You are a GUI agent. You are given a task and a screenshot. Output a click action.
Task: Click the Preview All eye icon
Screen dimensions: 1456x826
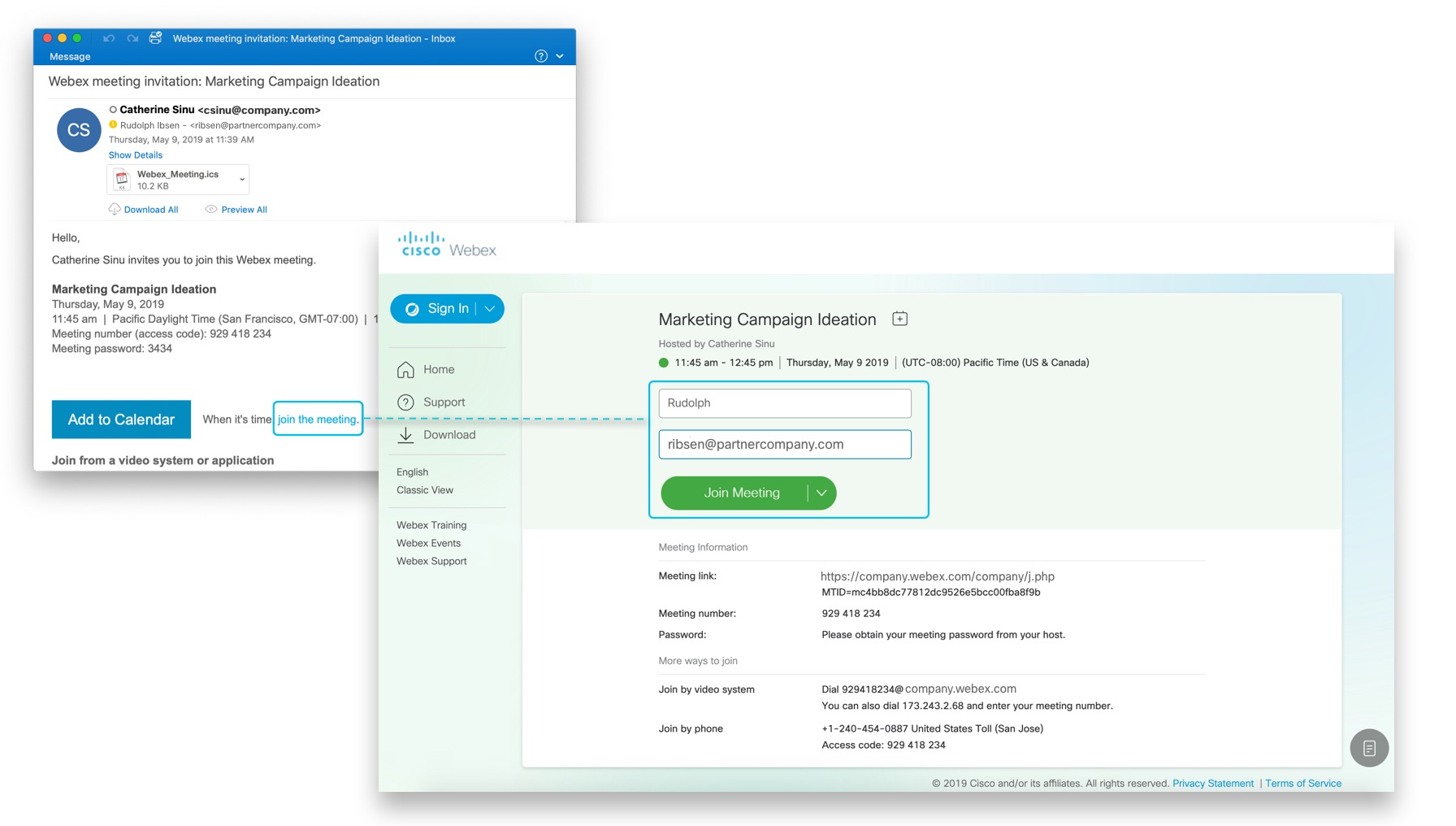point(211,210)
